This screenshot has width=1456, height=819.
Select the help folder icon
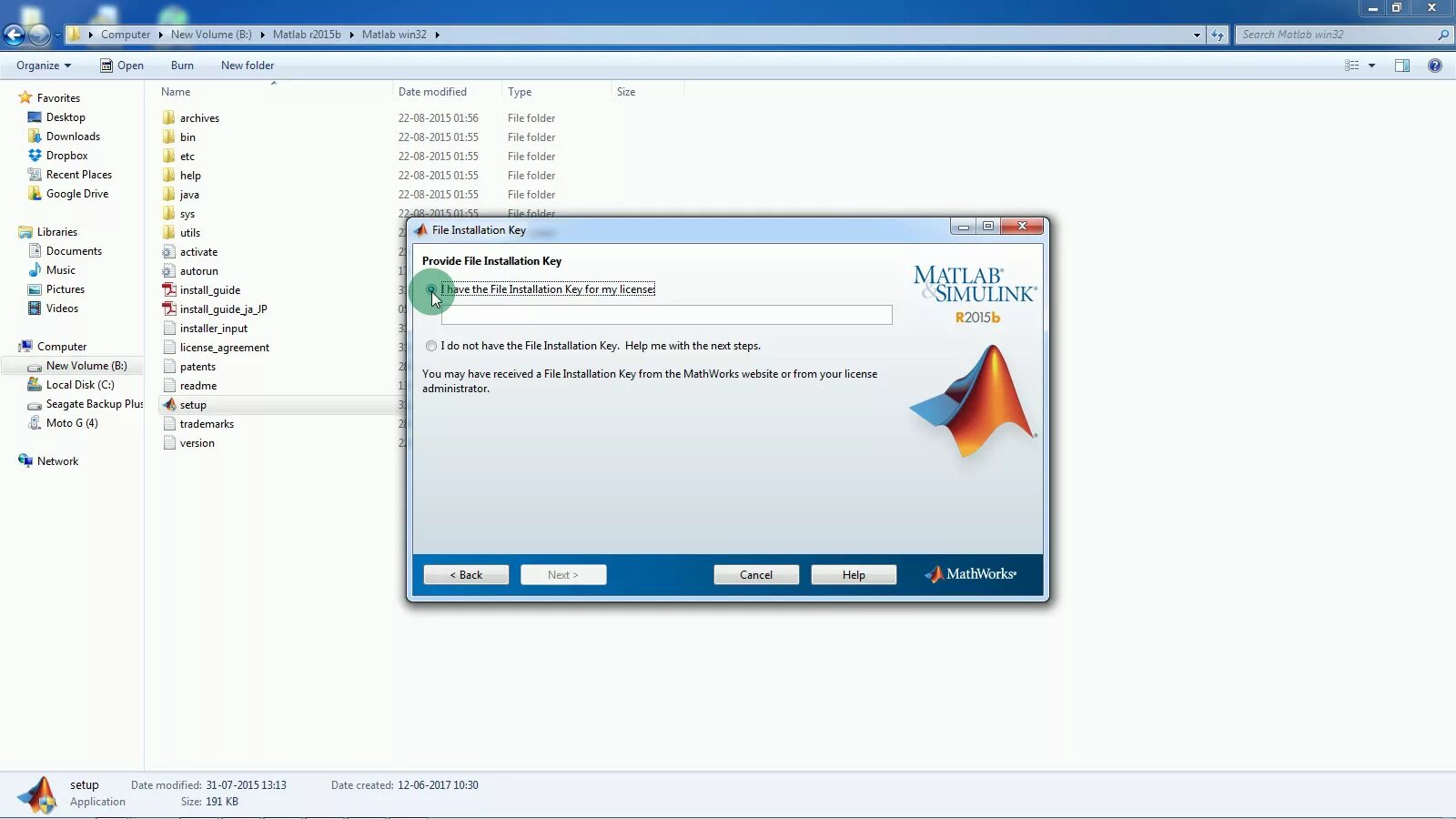coord(168,175)
